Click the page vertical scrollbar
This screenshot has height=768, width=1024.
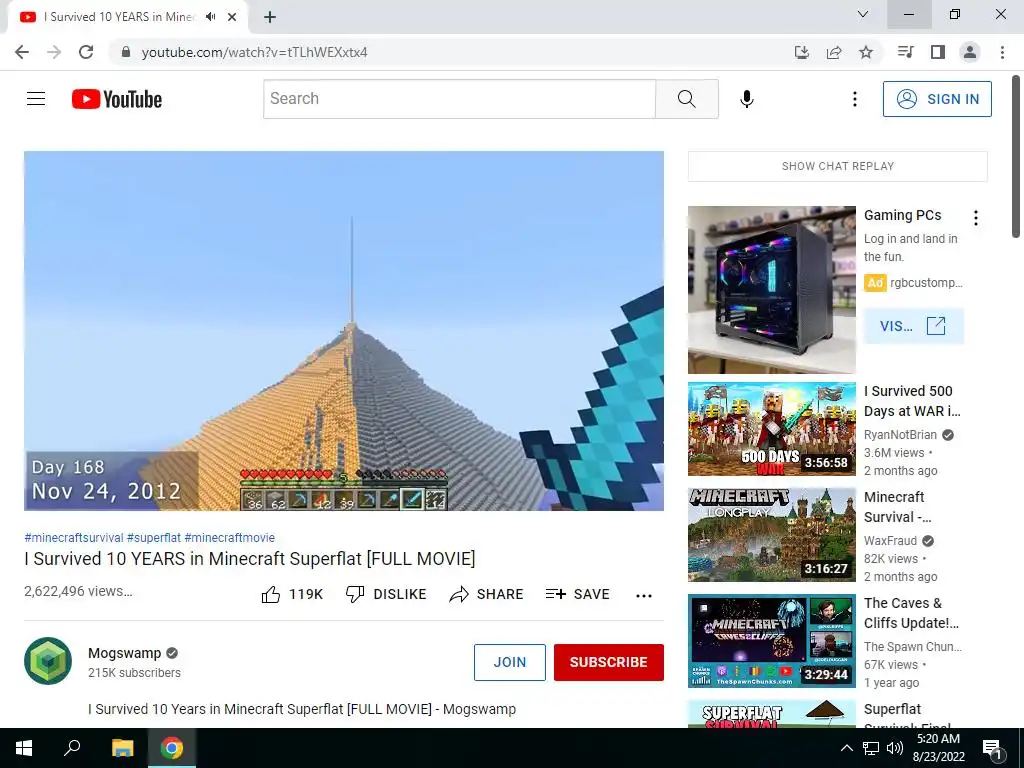pyautogui.click(x=1016, y=157)
